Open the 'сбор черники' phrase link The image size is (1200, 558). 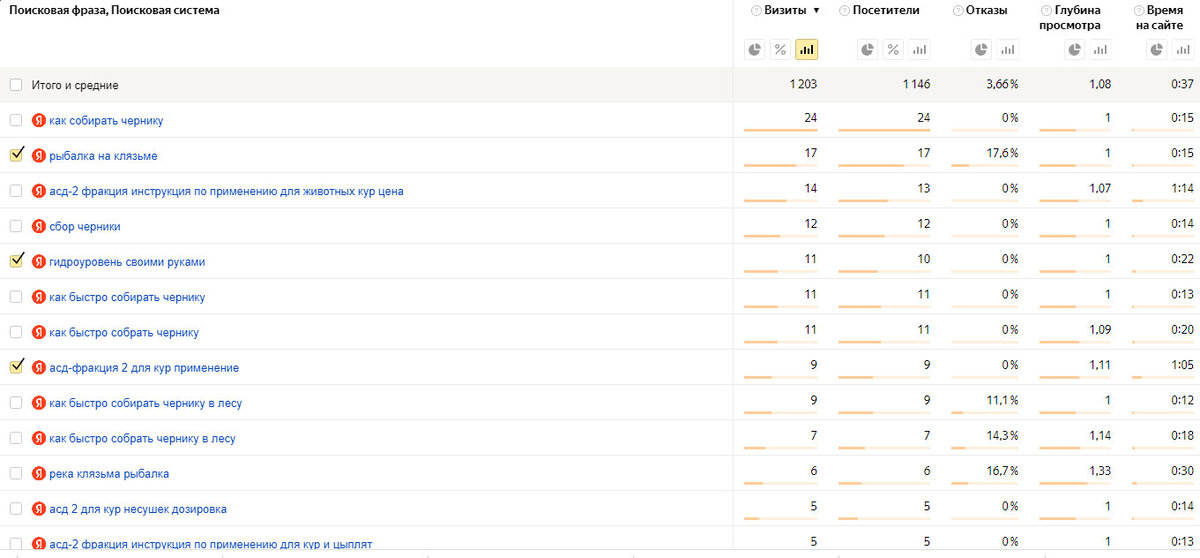point(85,226)
